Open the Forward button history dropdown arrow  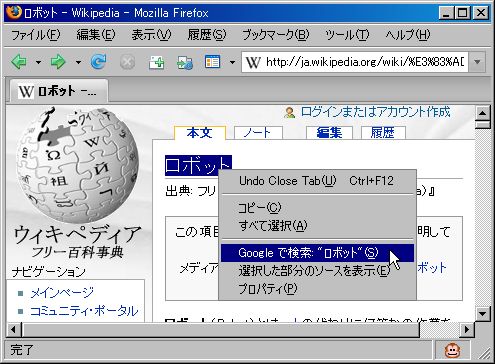[78, 62]
